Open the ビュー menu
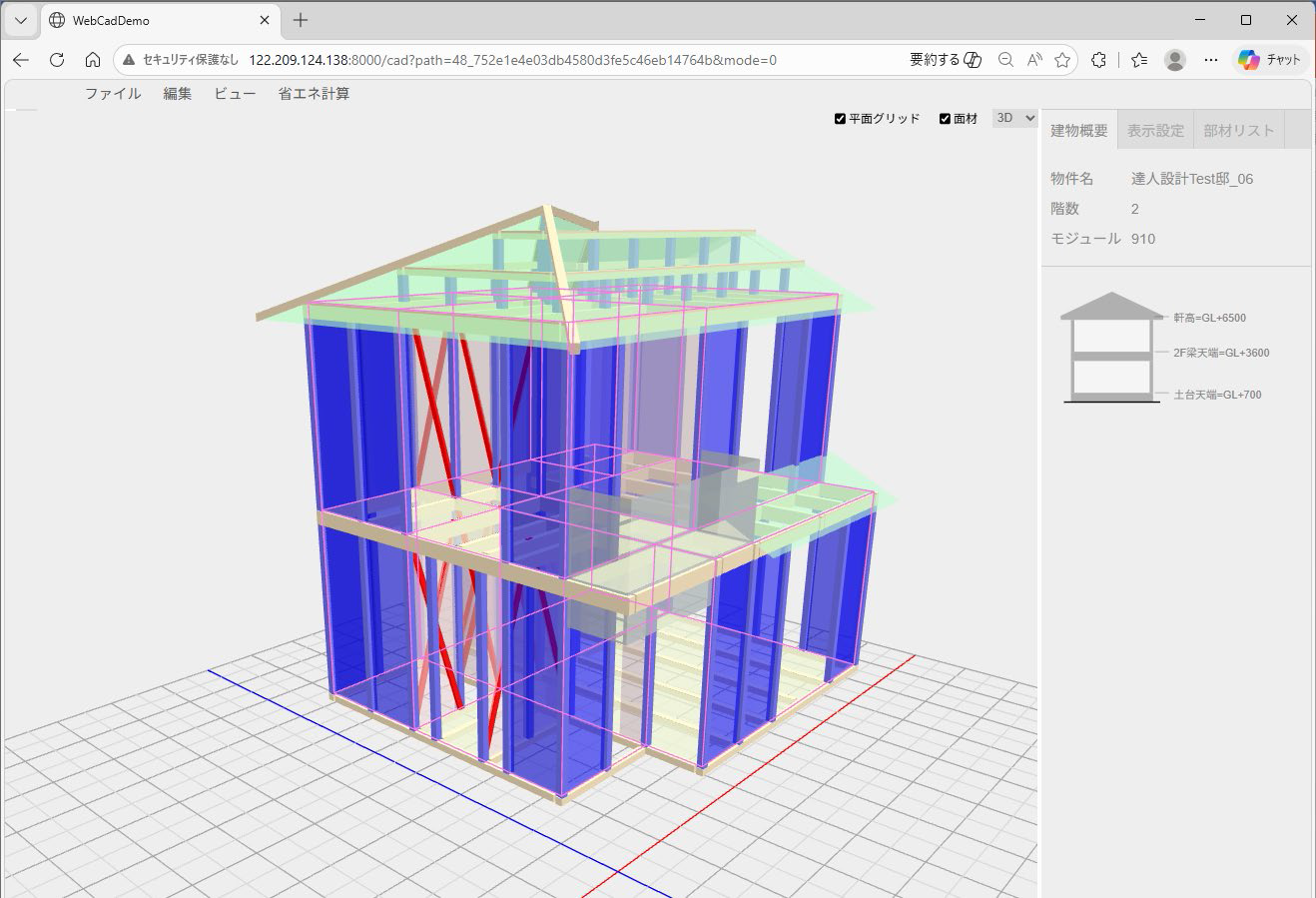 [235, 94]
